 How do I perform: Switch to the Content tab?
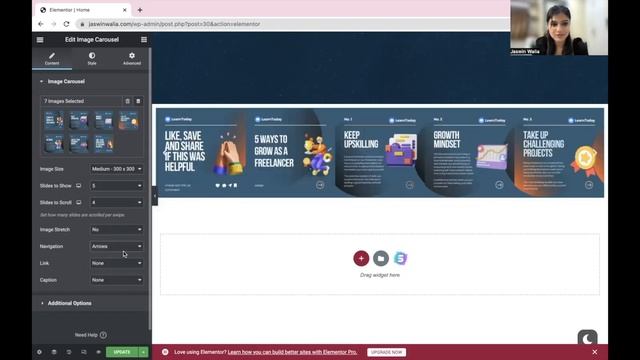coord(52,59)
